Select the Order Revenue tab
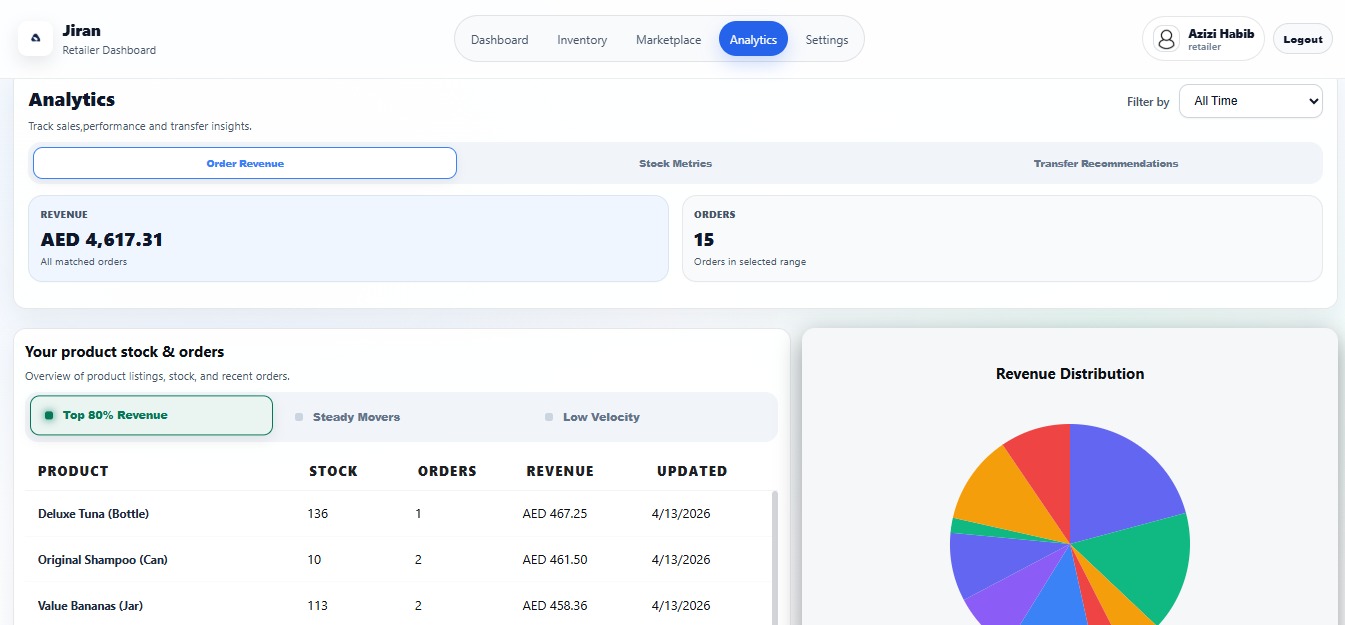This screenshot has width=1345, height=625. [245, 163]
